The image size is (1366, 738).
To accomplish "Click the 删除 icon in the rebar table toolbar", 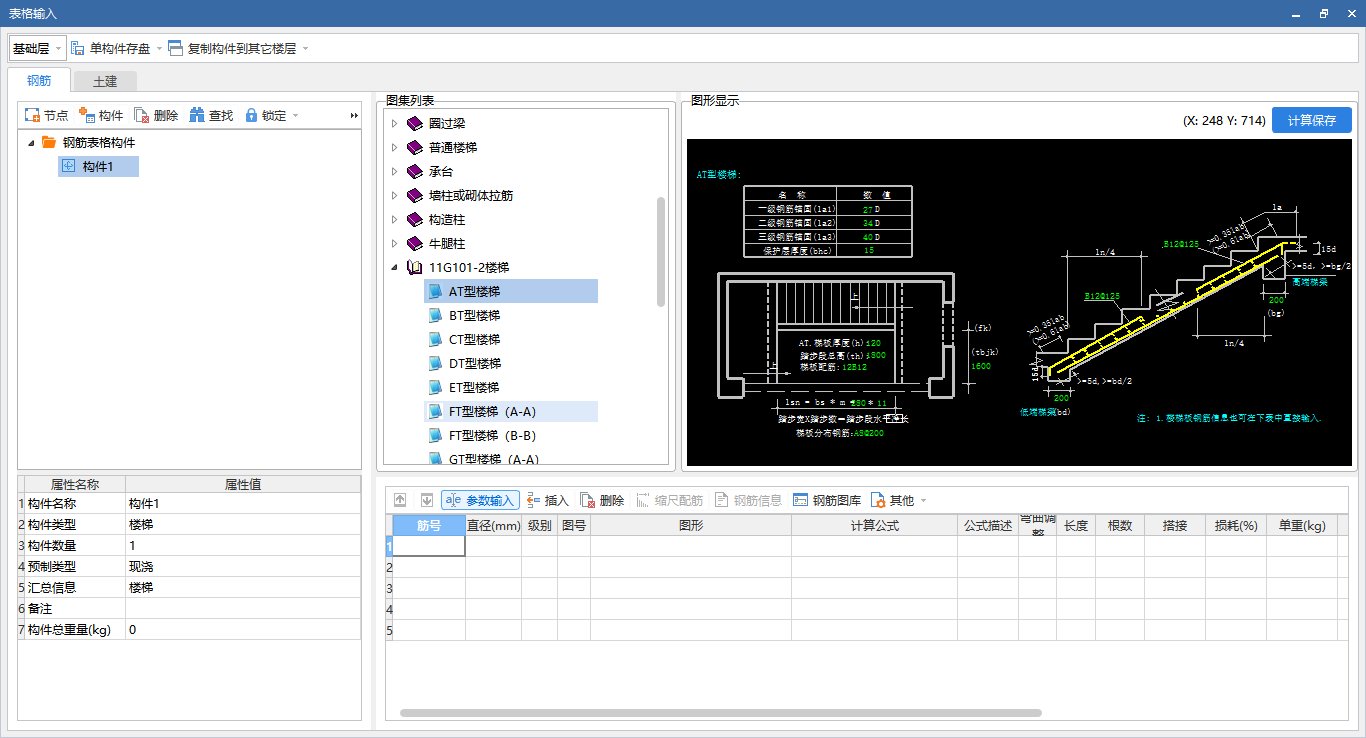I will 588,500.
